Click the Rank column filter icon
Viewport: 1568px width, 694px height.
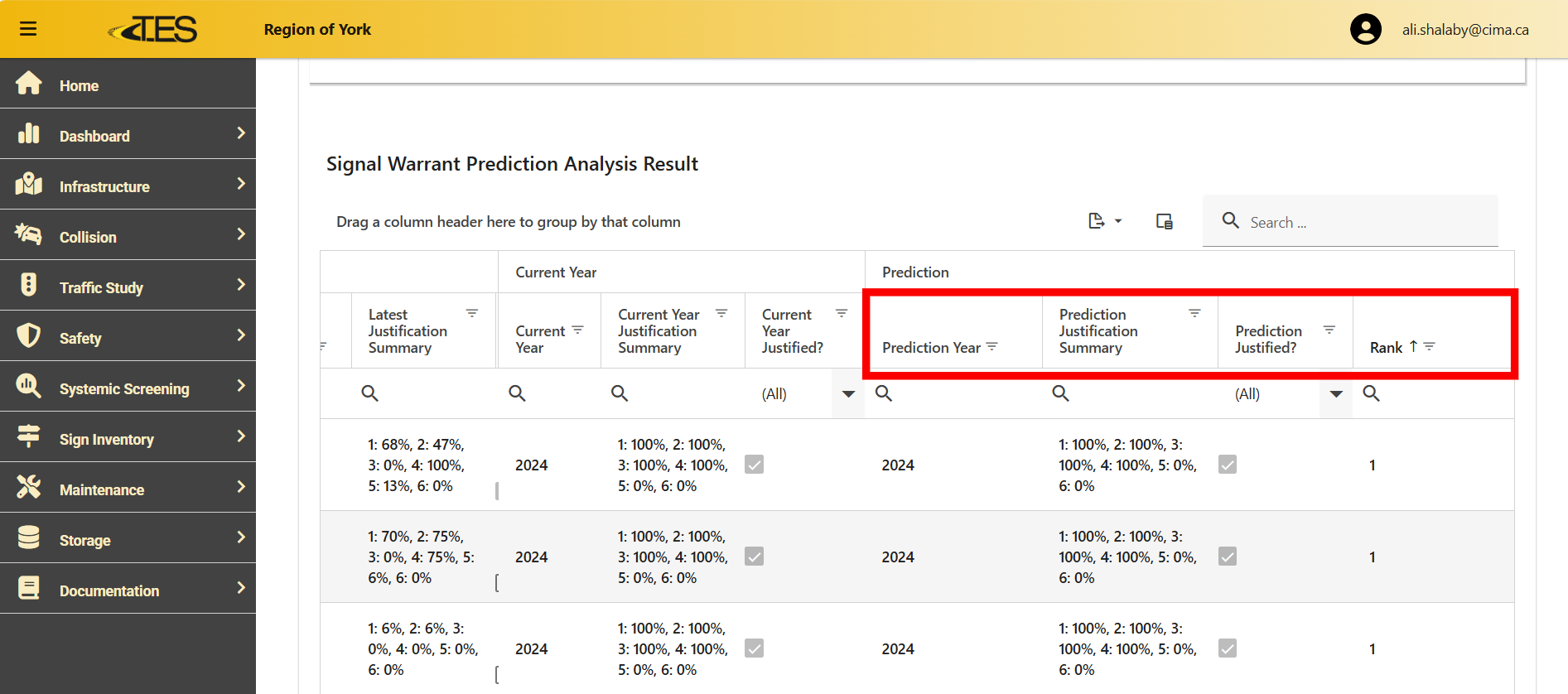coord(1430,347)
